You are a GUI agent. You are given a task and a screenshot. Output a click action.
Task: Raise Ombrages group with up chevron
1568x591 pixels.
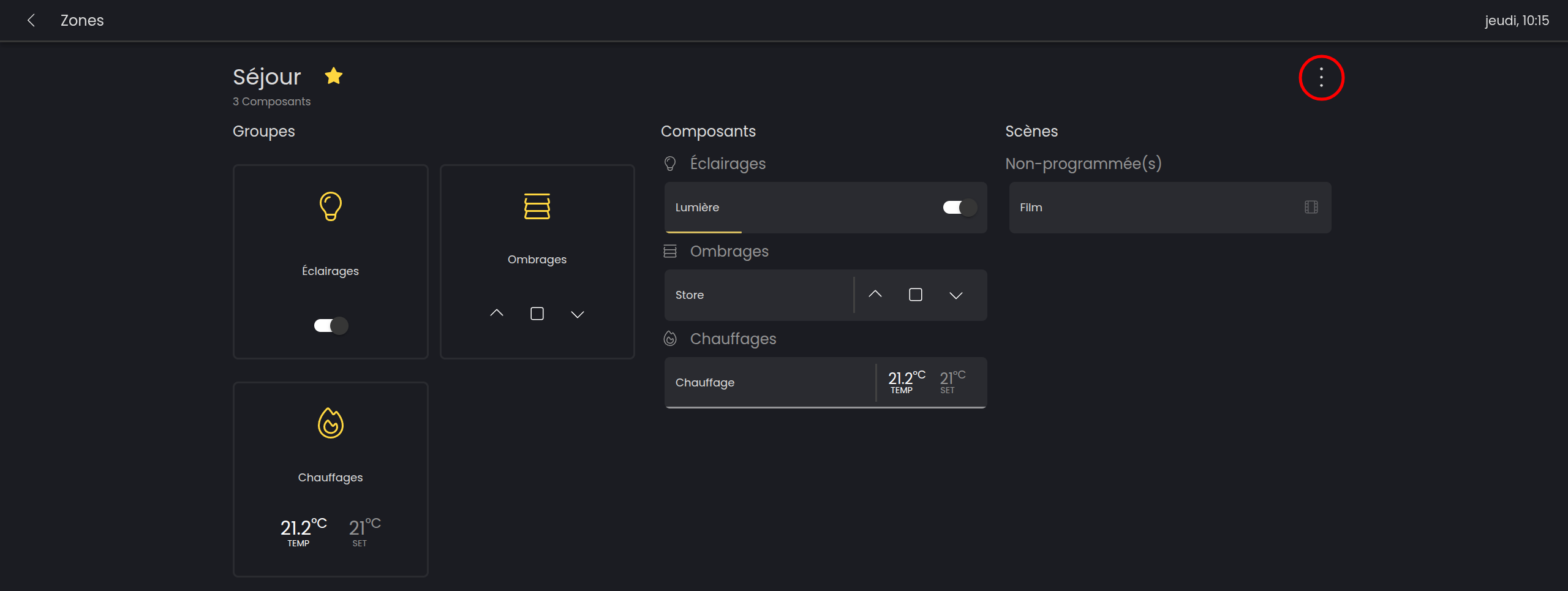497,314
